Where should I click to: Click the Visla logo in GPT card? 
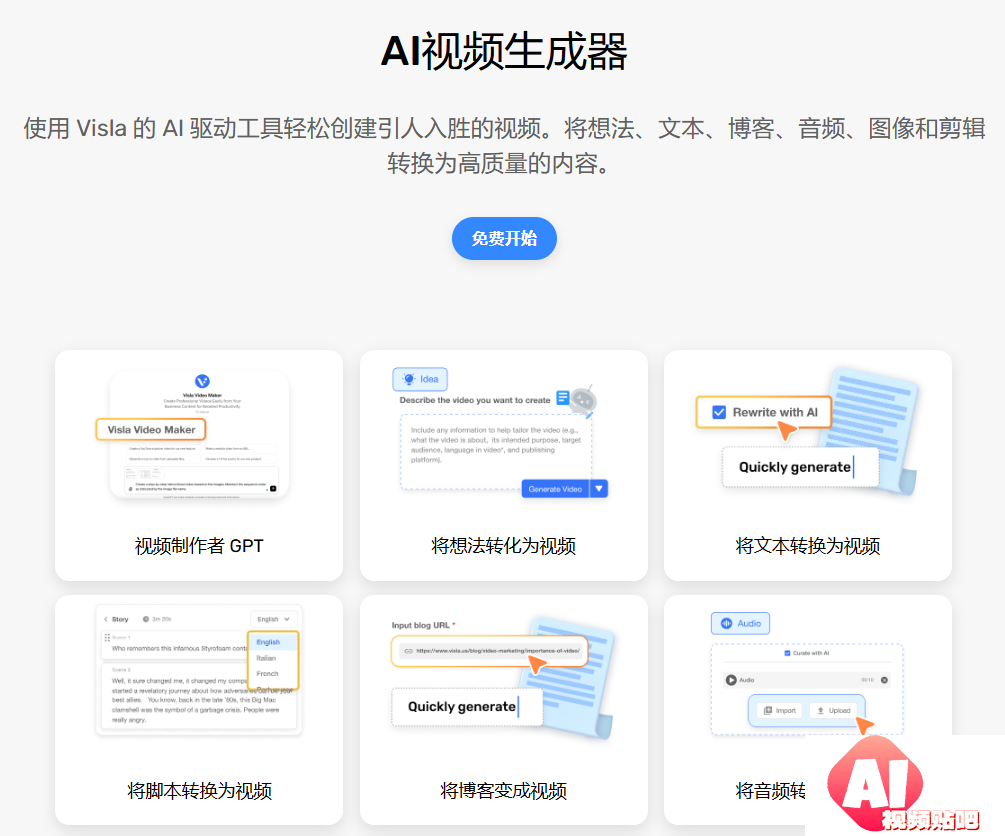tap(202, 381)
